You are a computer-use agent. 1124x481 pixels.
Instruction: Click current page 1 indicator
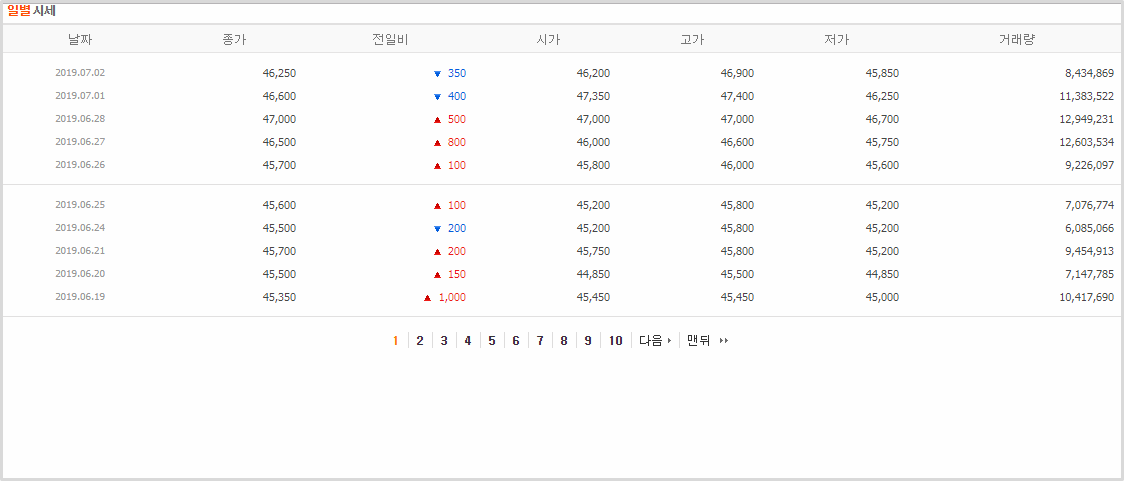tap(396, 340)
